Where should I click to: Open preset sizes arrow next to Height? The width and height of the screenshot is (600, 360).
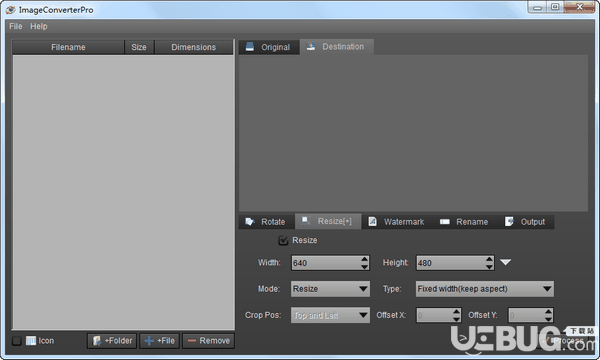tap(505, 262)
